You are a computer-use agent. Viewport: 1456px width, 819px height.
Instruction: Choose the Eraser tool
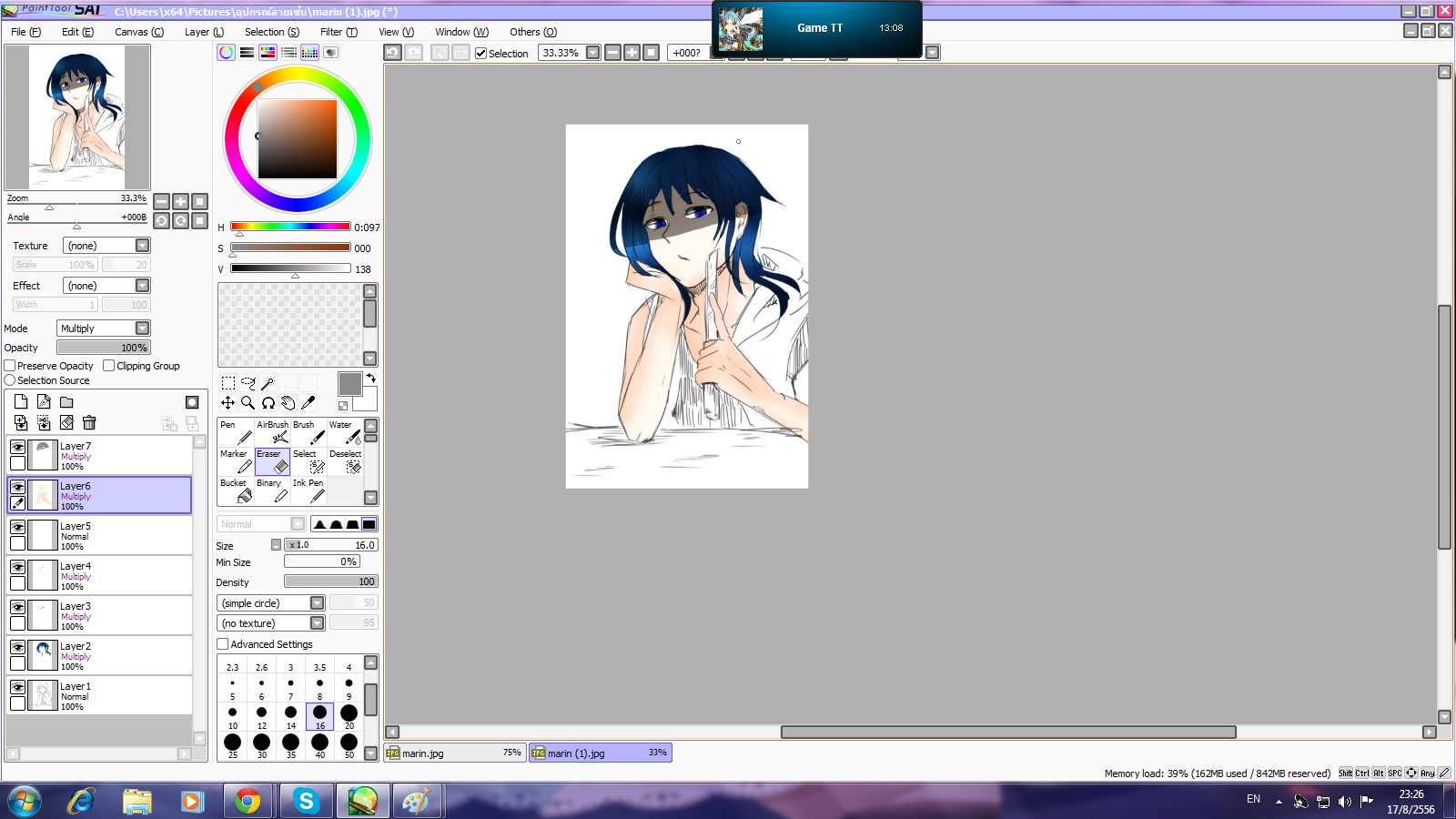coord(272,461)
